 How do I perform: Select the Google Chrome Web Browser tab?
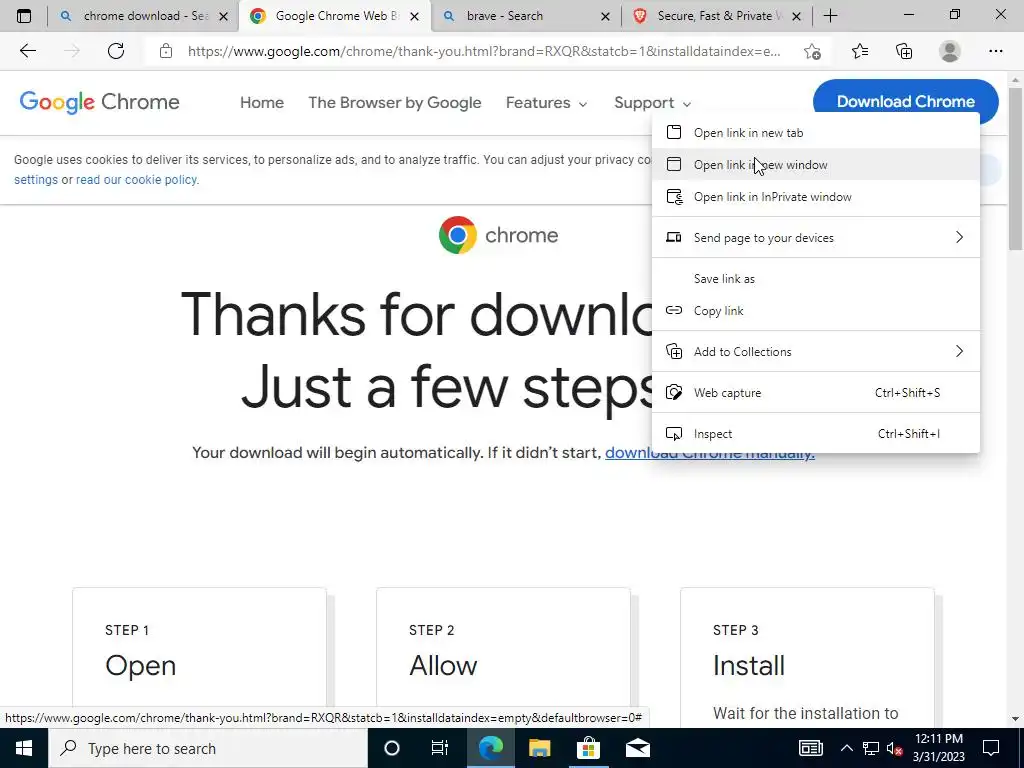click(x=335, y=16)
